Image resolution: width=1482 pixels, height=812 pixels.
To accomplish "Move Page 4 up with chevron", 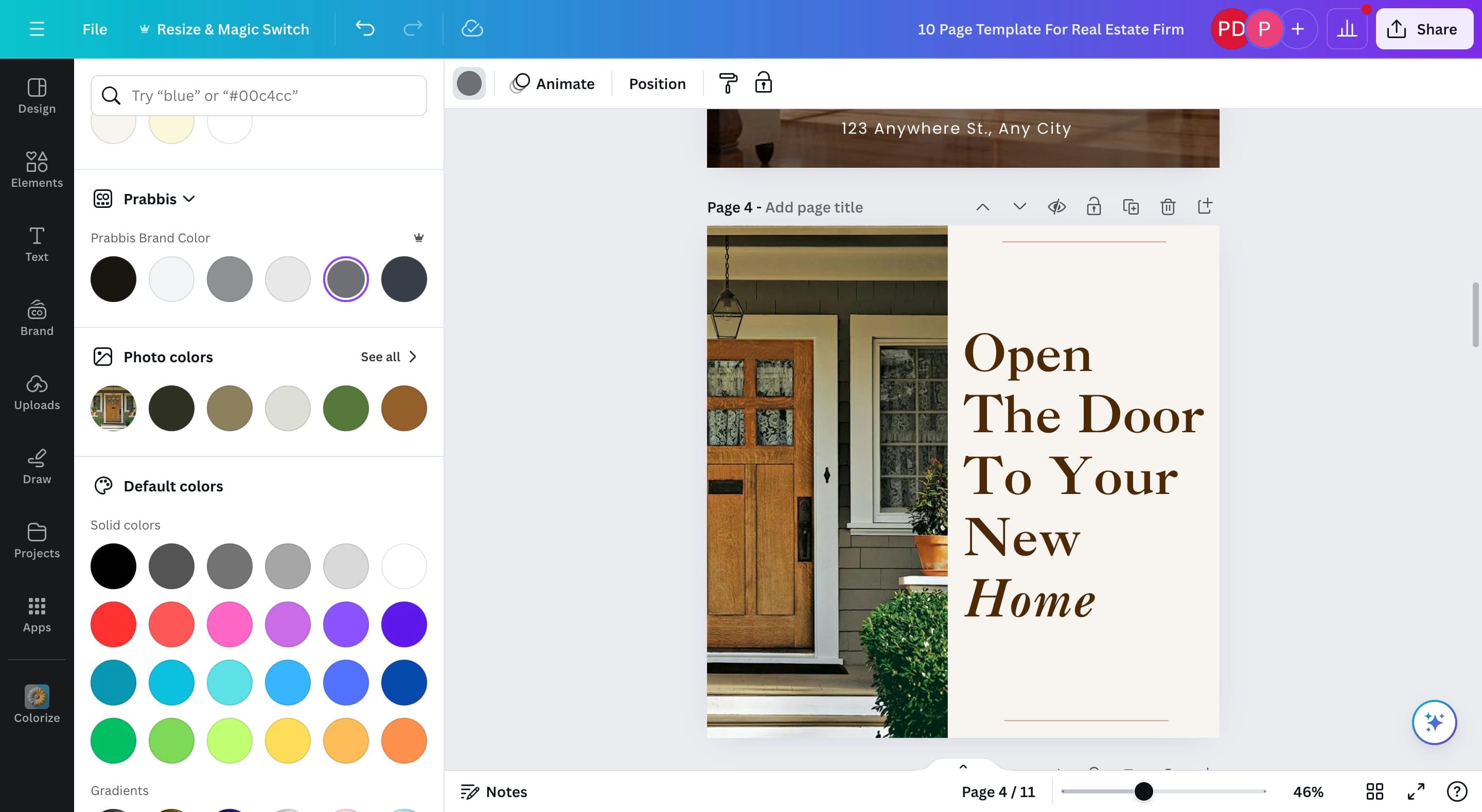I will (983, 206).
